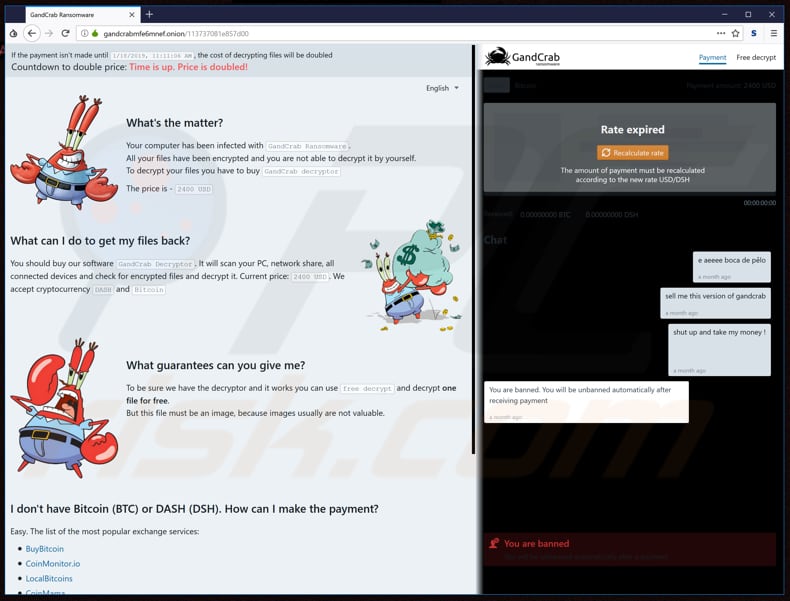Minimize the browser window
The image size is (790, 601).
click(x=725, y=14)
